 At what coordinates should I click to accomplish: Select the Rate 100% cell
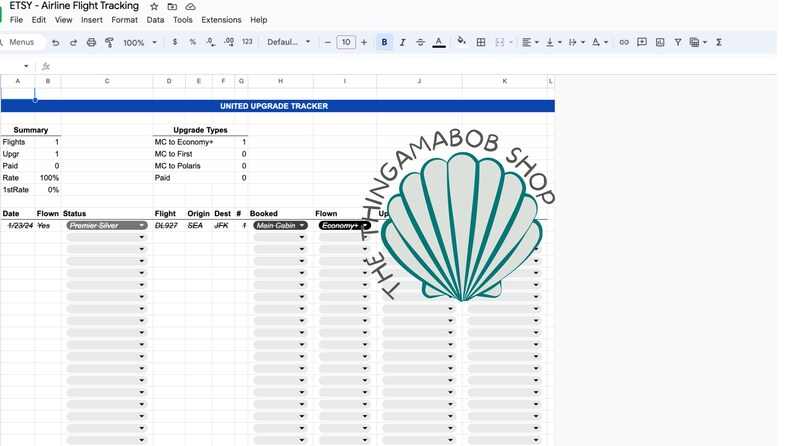(x=48, y=178)
